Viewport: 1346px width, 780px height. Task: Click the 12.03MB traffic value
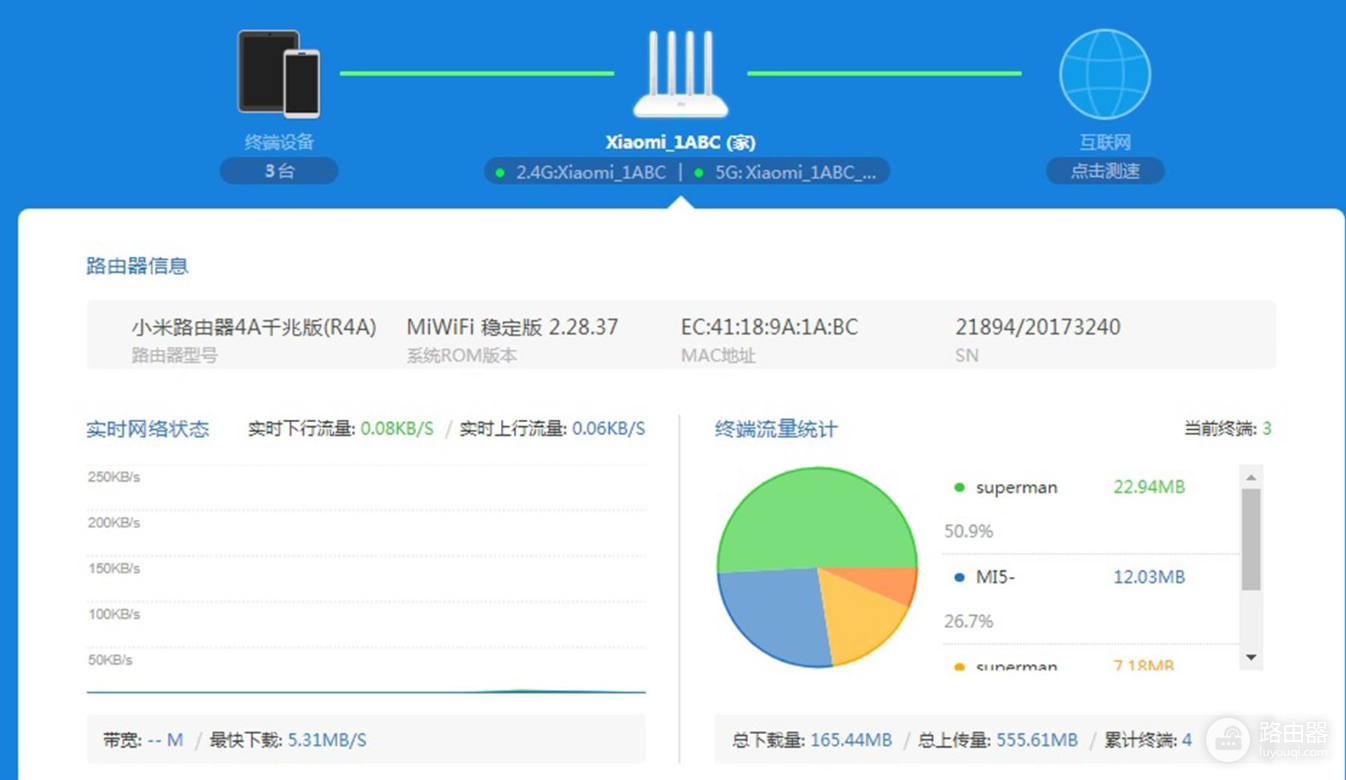pos(1149,577)
